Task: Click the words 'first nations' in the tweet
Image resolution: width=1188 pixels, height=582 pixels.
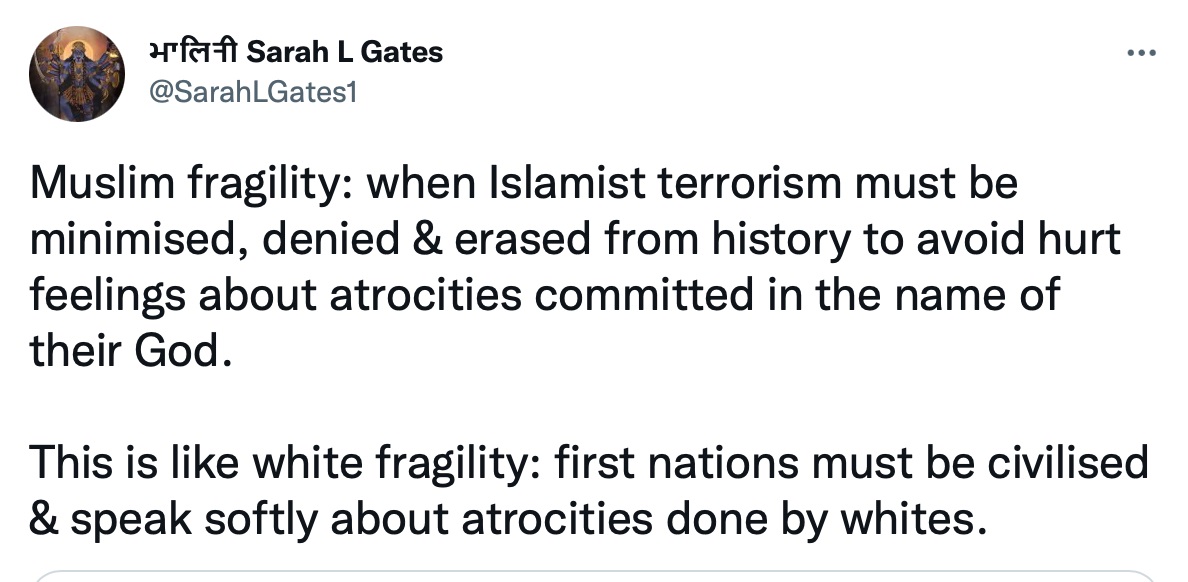Action: coord(676,463)
